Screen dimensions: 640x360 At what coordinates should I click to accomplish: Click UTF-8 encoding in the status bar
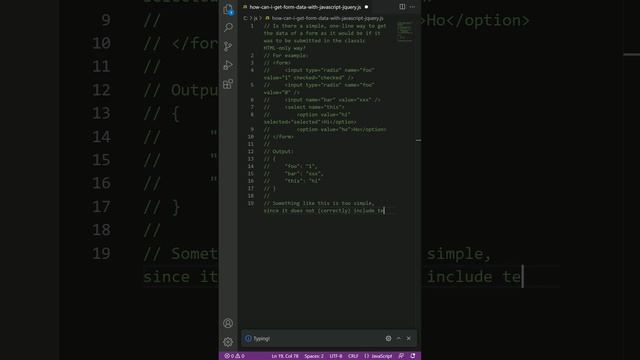click(x=336, y=356)
